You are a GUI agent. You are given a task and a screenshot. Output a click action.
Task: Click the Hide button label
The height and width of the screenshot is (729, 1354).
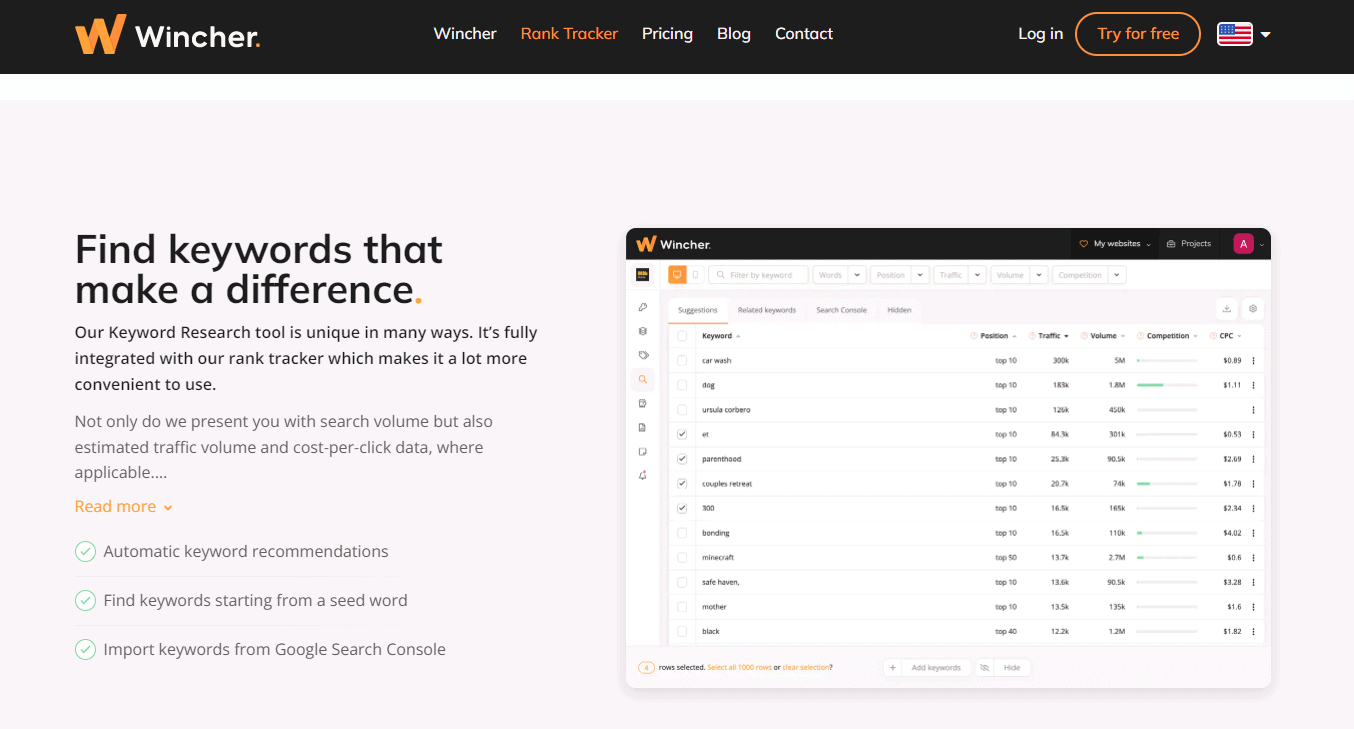click(x=1012, y=668)
